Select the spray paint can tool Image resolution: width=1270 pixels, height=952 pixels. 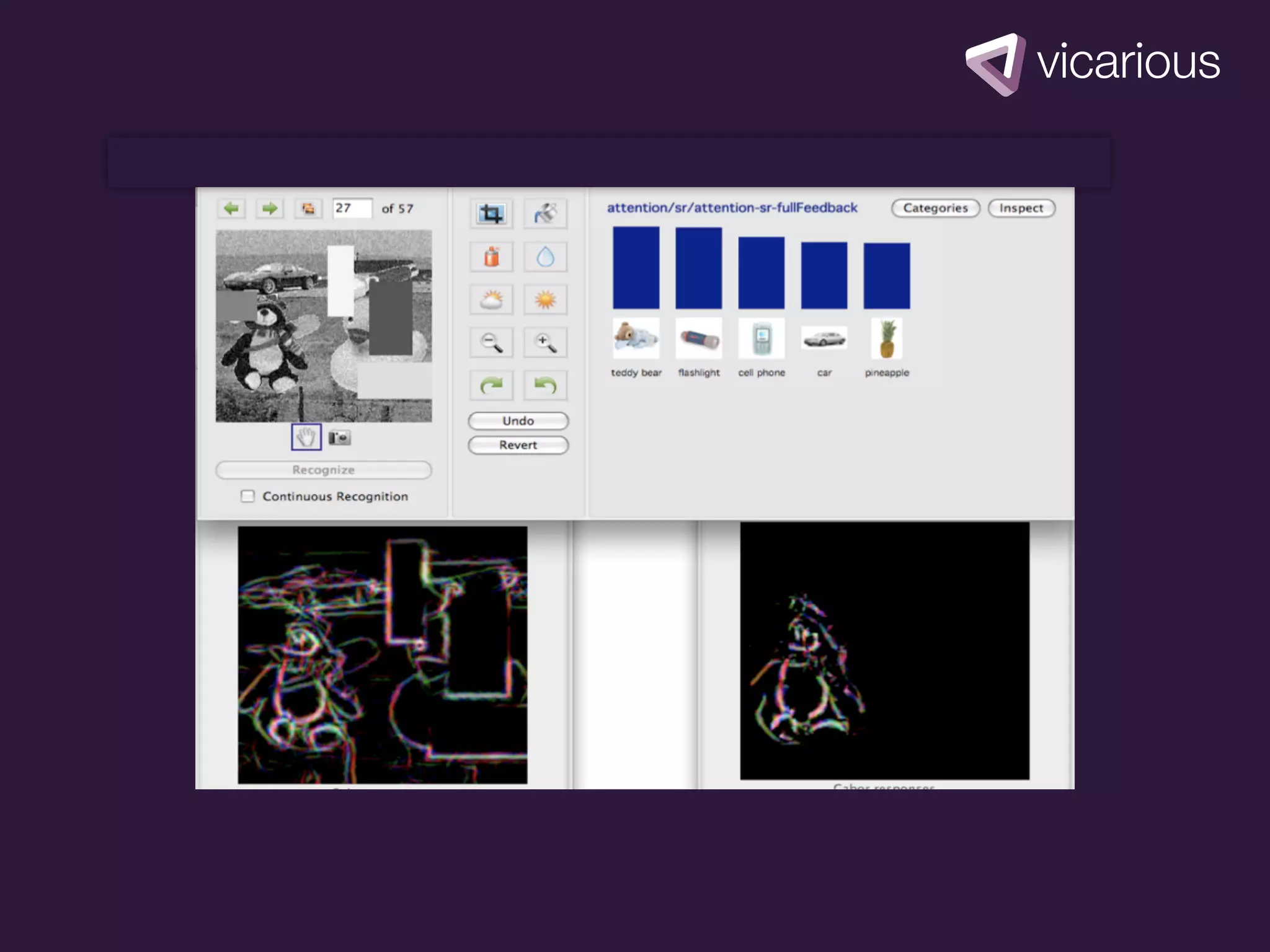coord(491,257)
